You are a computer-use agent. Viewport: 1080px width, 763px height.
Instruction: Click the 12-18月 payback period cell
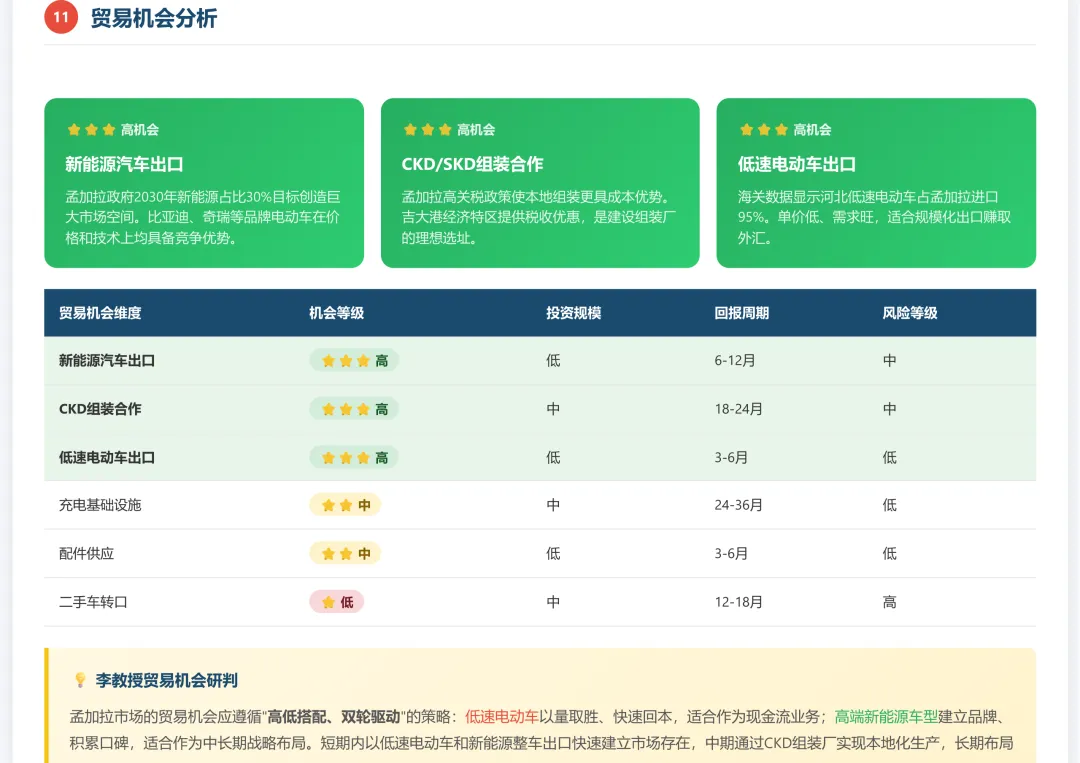[x=738, y=602]
